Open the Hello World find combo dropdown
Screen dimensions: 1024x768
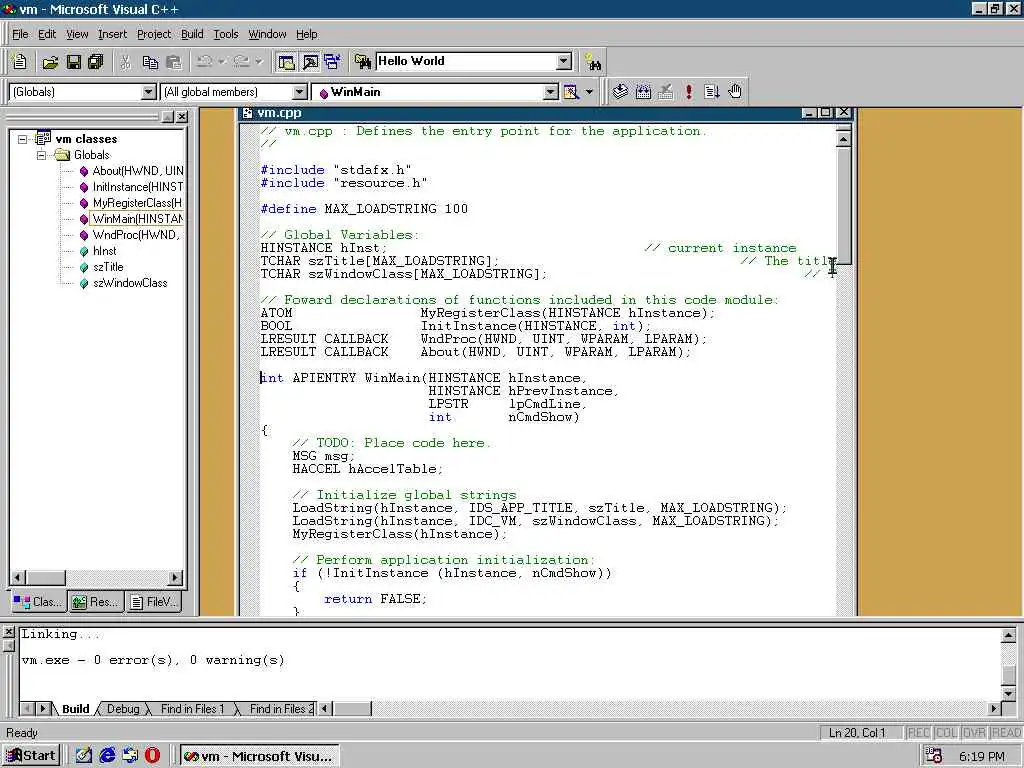[564, 61]
